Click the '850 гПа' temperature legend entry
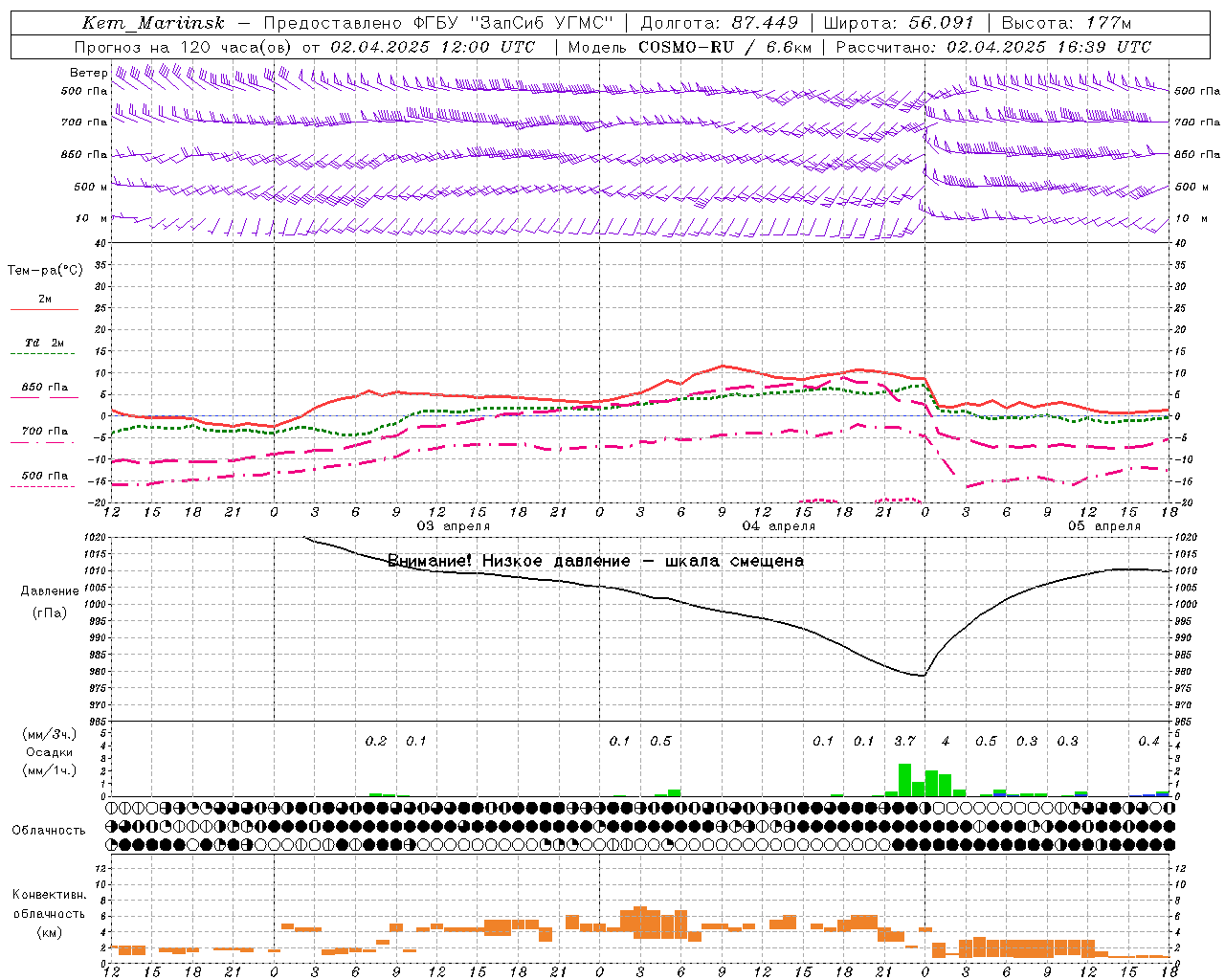Viewport: 1225px width, 980px height. pyautogui.click(x=45, y=387)
